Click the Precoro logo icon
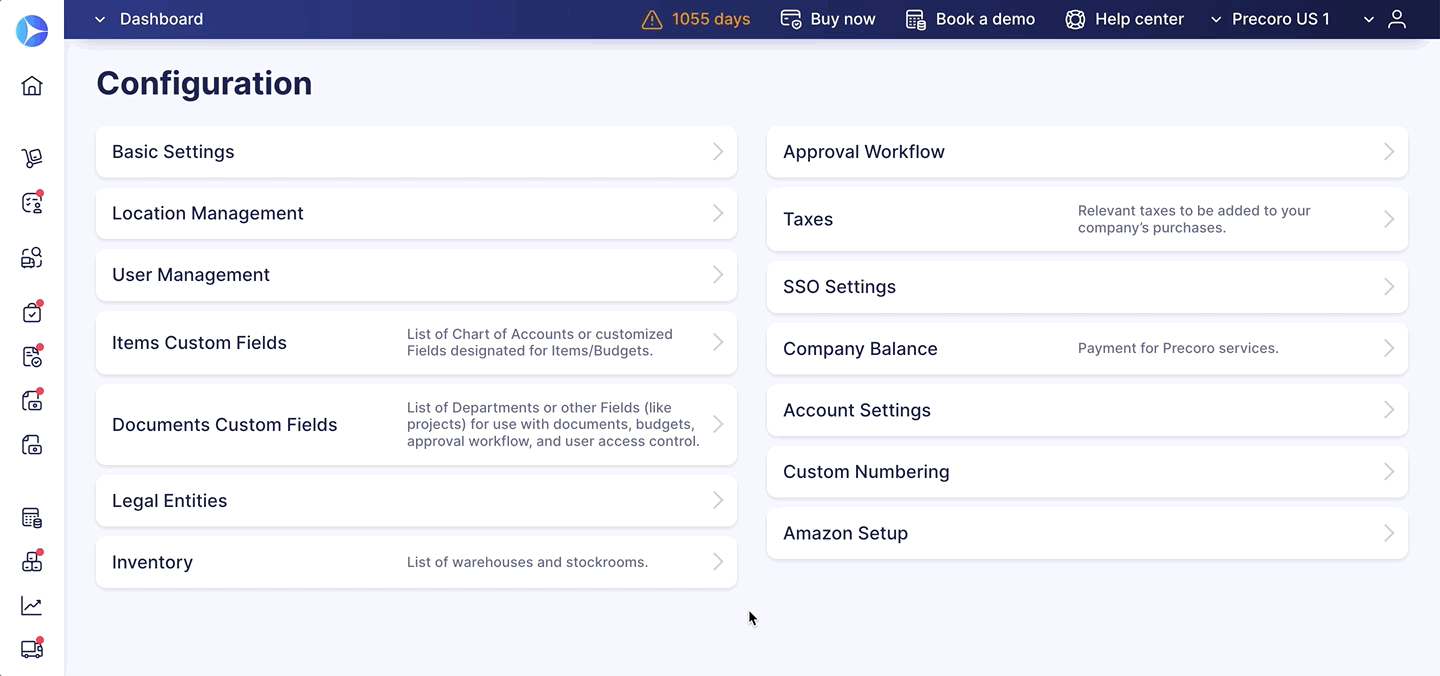Image resolution: width=1440 pixels, height=676 pixels. (32, 31)
